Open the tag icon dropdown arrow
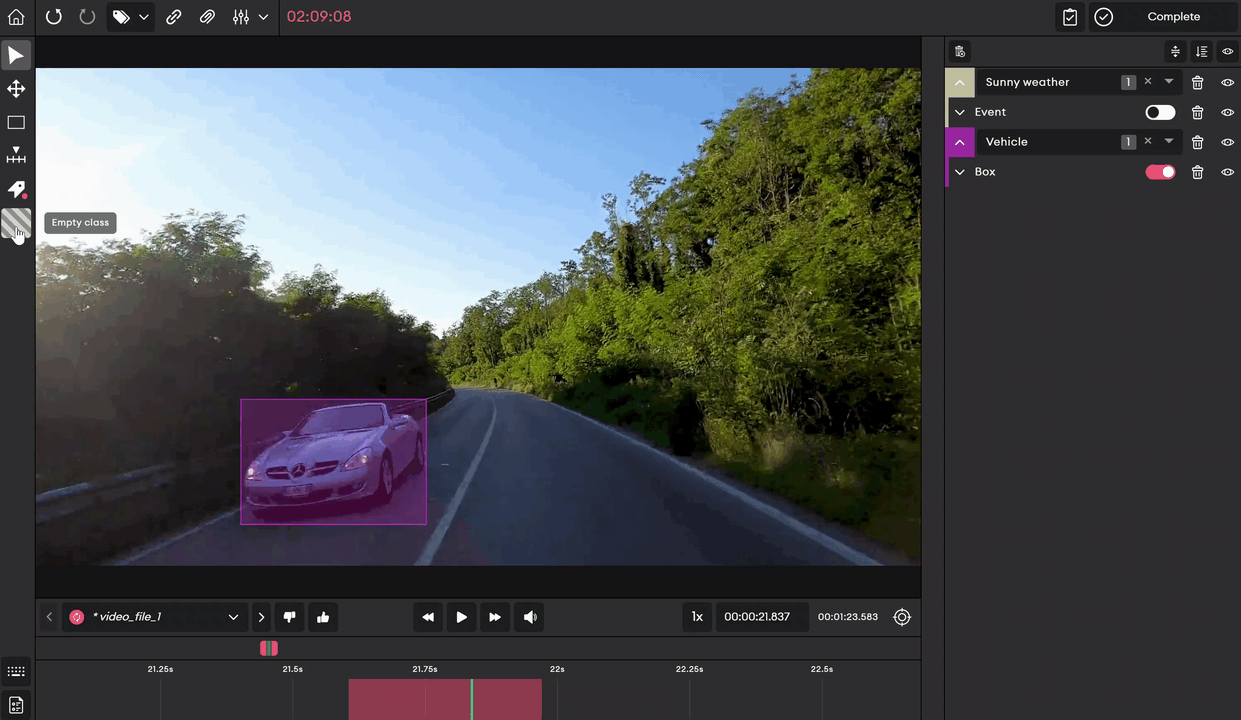The image size is (1241, 720). tap(144, 17)
